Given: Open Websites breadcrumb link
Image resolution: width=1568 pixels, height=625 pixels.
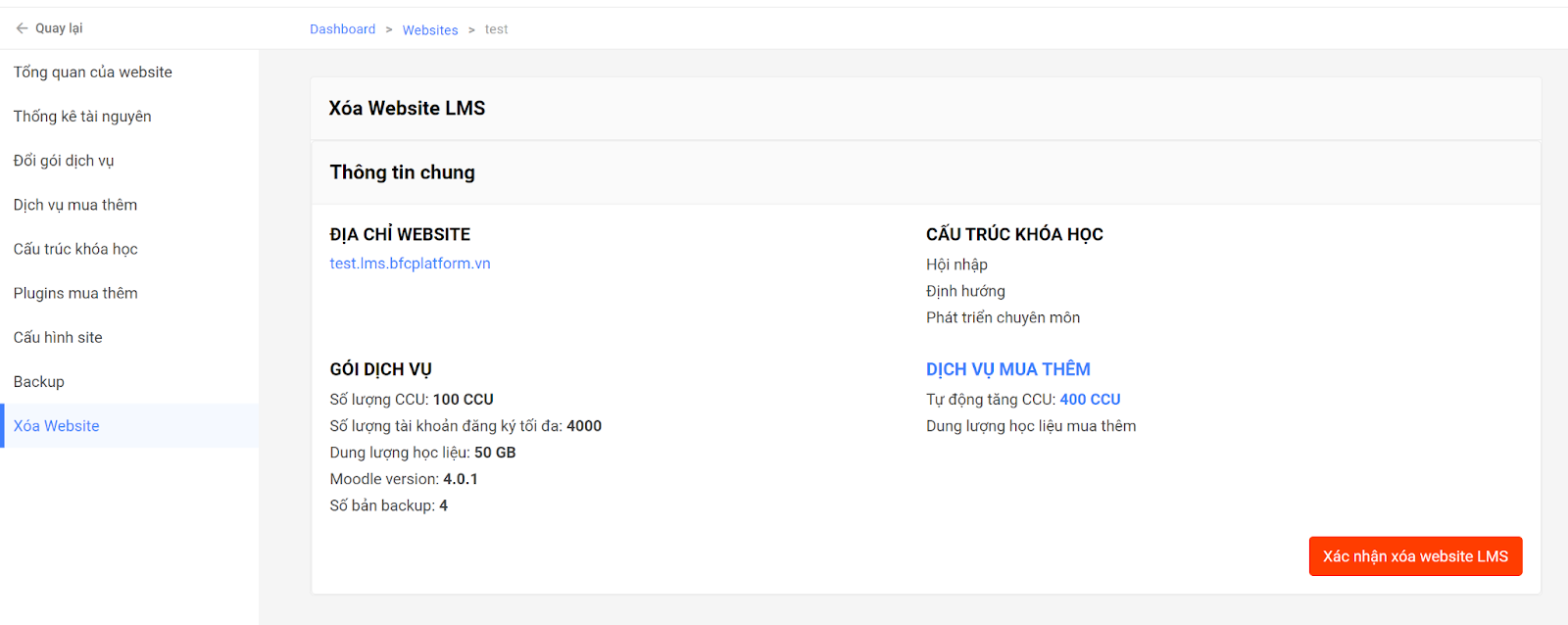Looking at the screenshot, I should [430, 30].
